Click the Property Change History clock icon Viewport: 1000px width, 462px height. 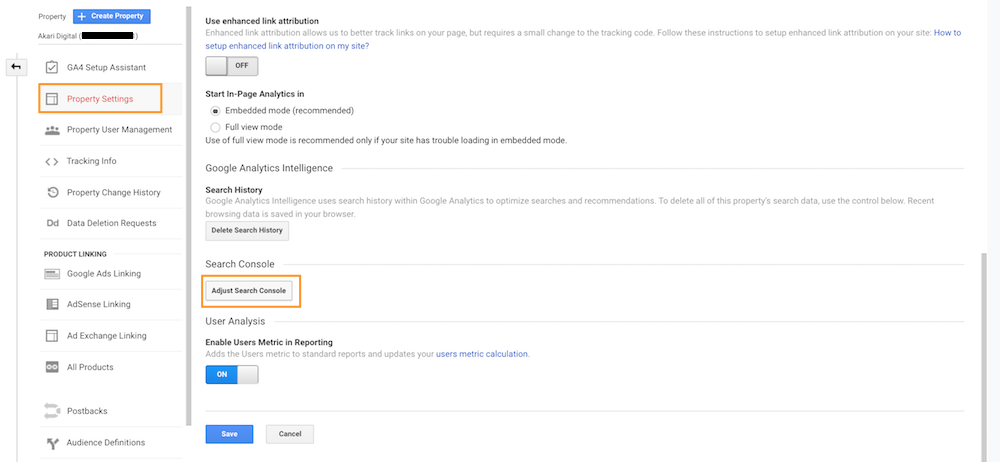[53, 192]
